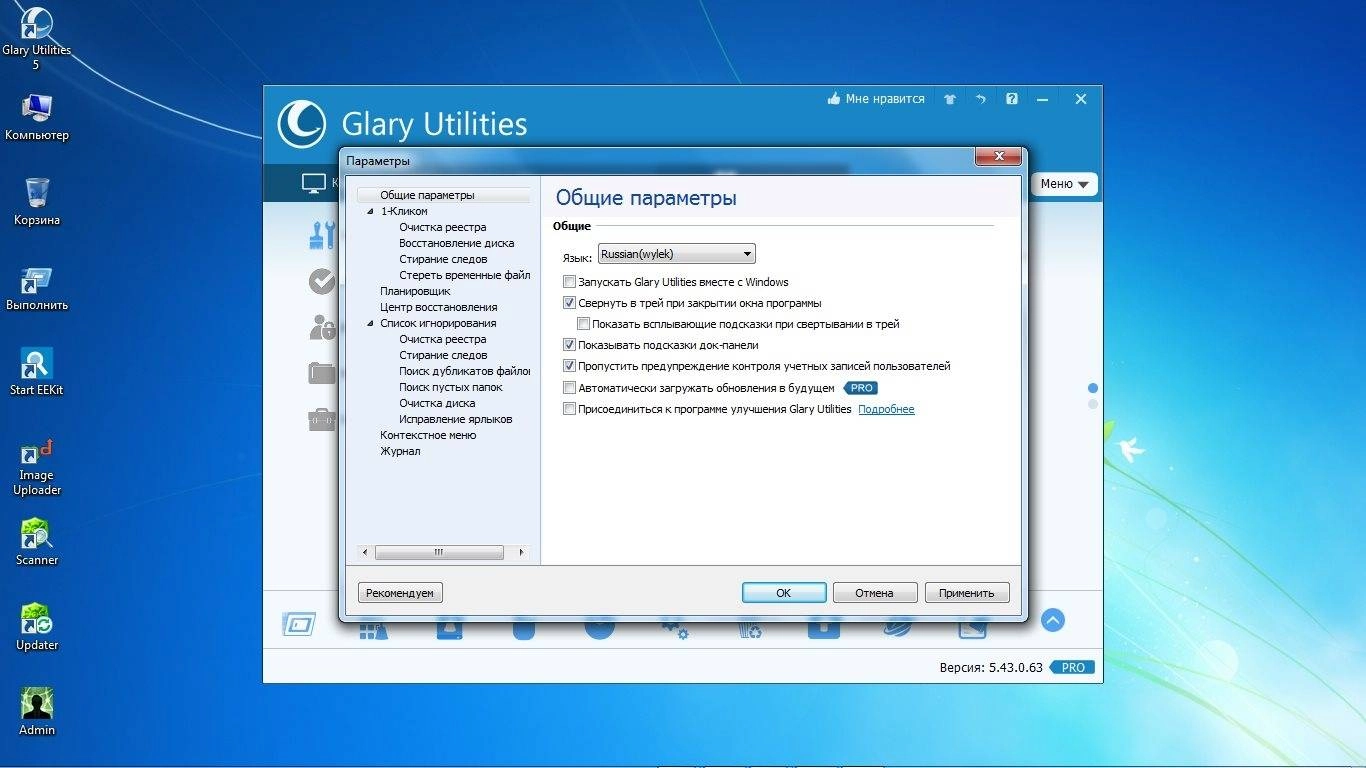Open the help question-mark icon
This screenshot has width=1366, height=768.
(x=1012, y=99)
